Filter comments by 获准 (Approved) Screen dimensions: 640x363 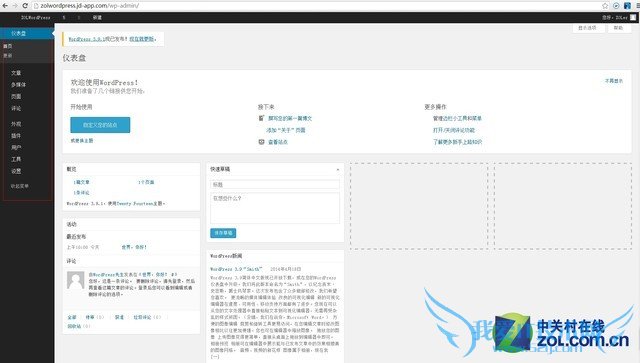tap(119, 317)
